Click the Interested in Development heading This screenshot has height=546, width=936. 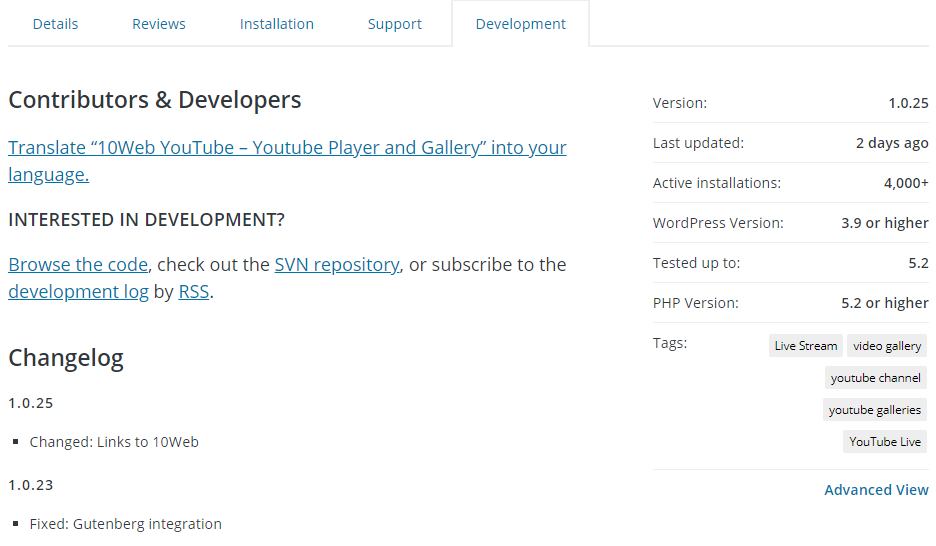tap(147, 219)
